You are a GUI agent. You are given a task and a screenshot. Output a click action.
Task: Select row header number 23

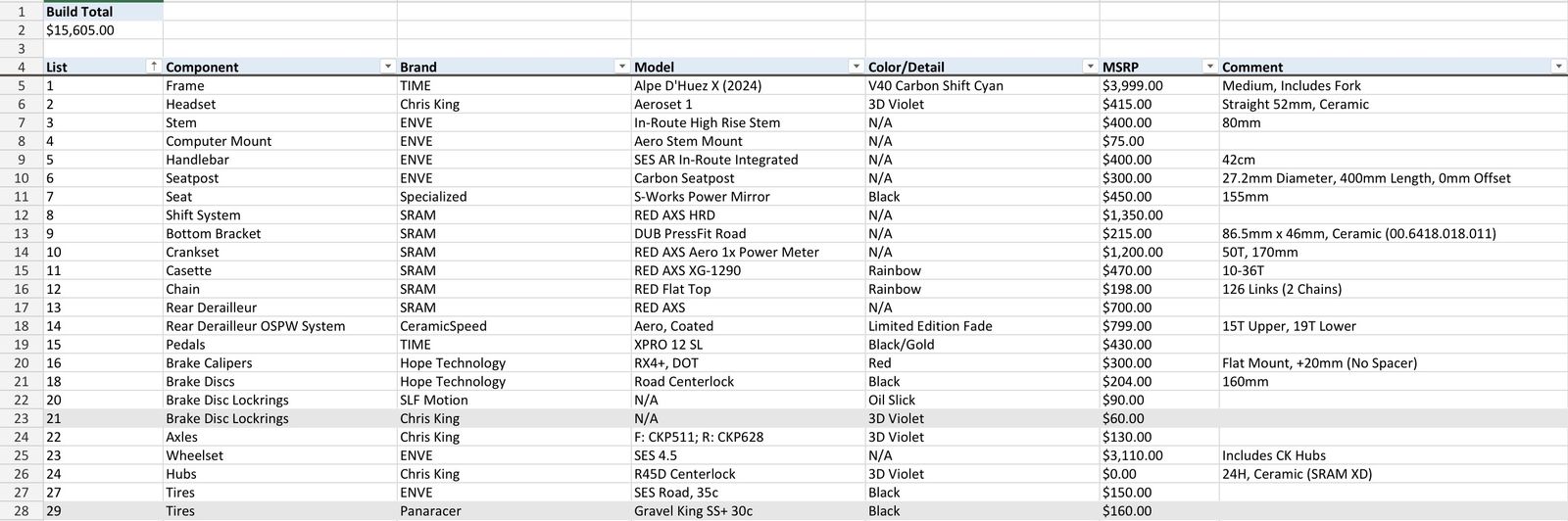click(x=21, y=418)
